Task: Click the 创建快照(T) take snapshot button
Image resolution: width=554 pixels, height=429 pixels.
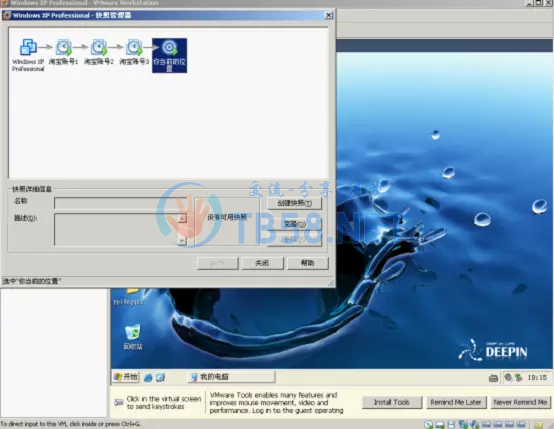Action: [x=294, y=203]
